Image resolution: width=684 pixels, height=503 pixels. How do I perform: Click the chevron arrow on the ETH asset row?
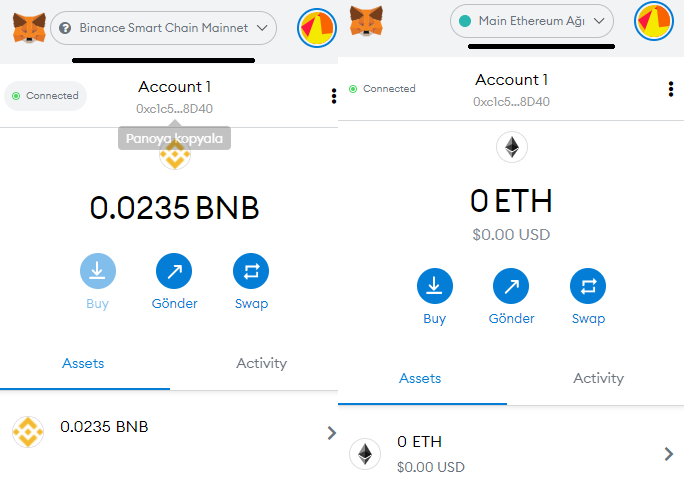tap(669, 454)
